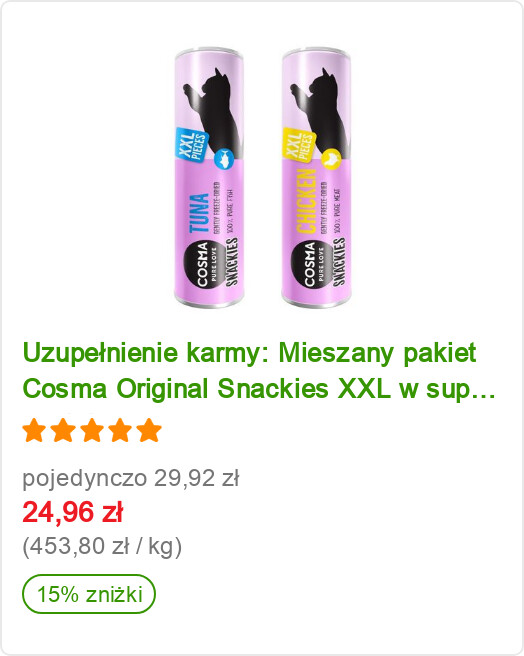Open the Cosma Snackies chicken tube image

(316, 178)
